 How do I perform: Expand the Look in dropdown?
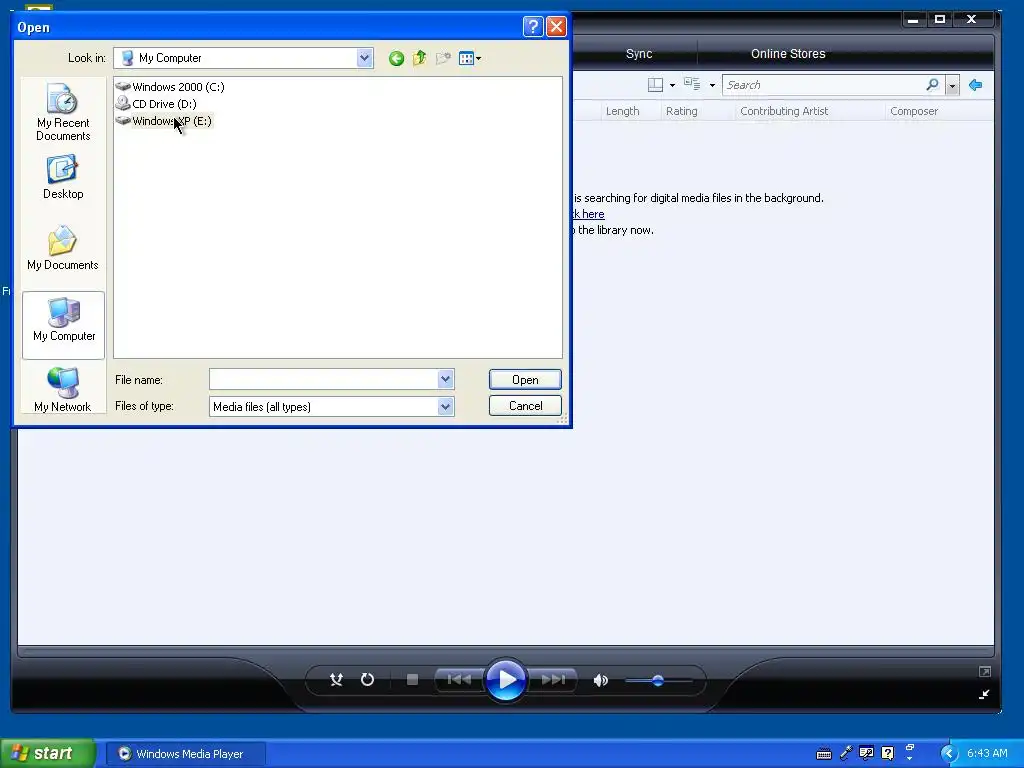pyautogui.click(x=364, y=58)
